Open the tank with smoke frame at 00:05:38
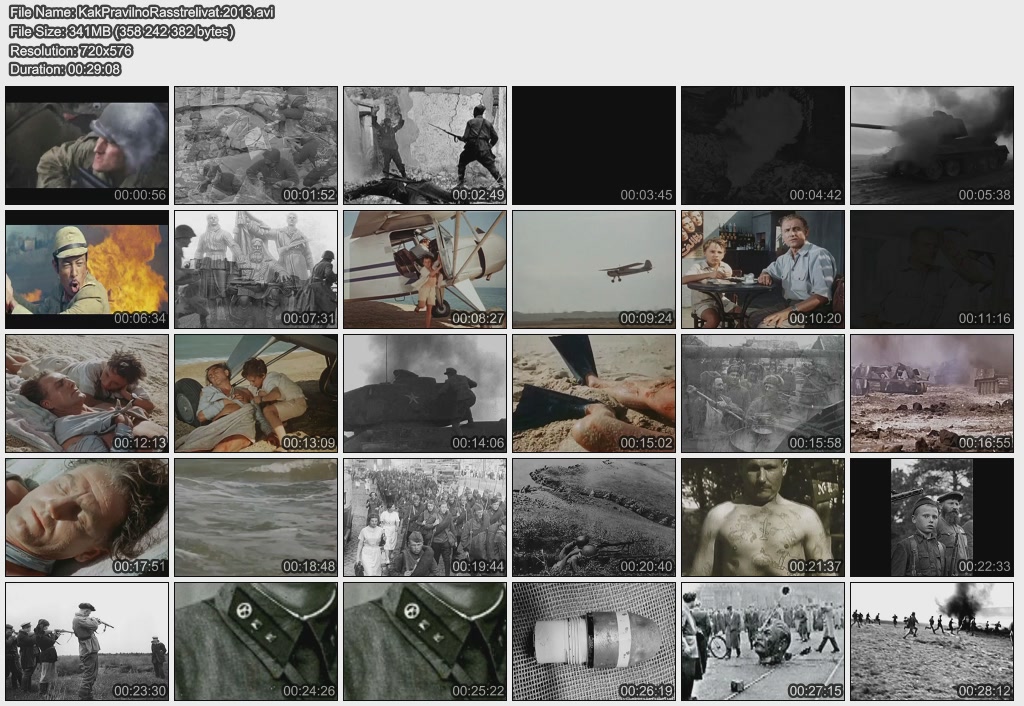This screenshot has width=1024, height=706. (x=932, y=145)
